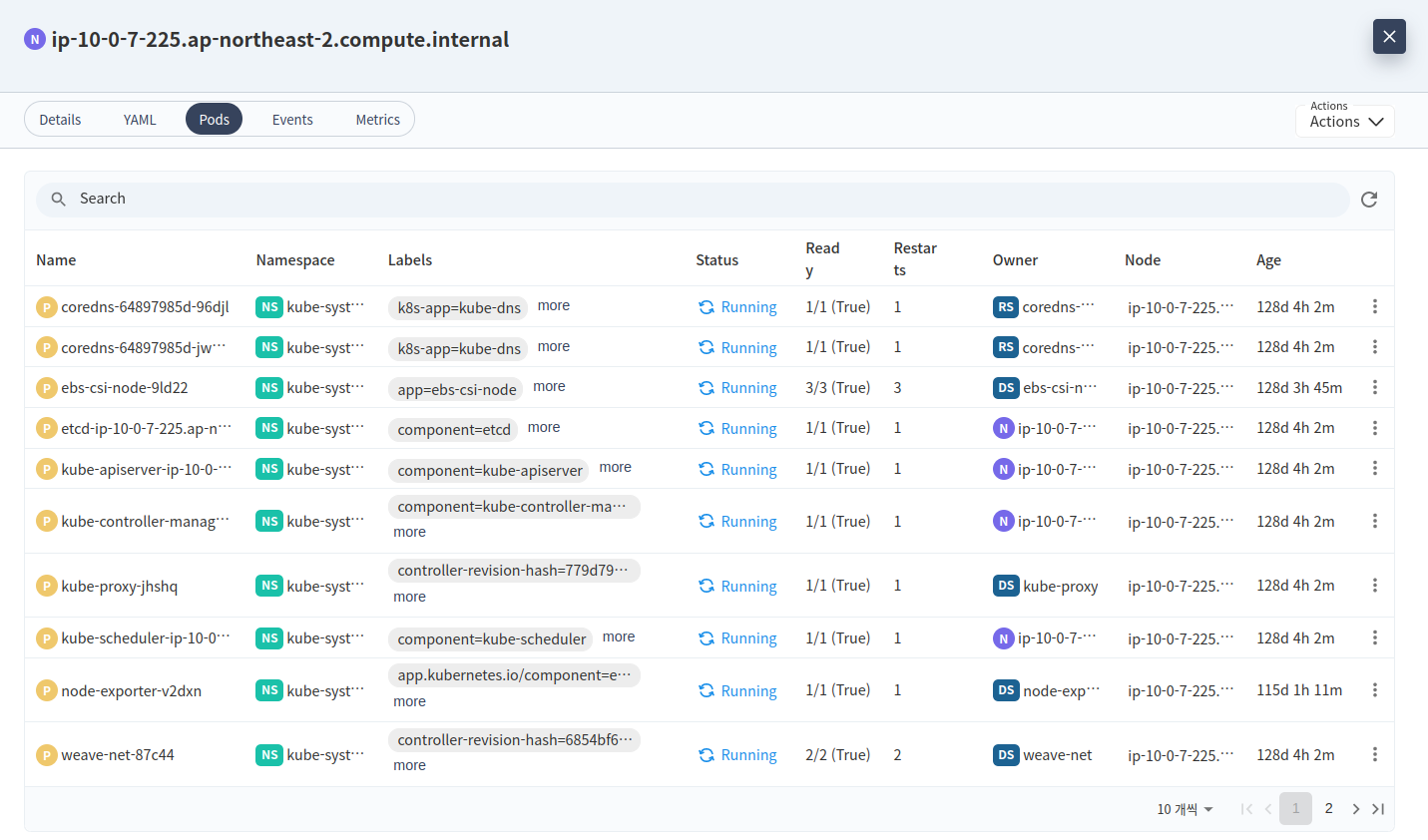Switch to the Events tab
This screenshot has height=840, width=1428.
[292, 120]
